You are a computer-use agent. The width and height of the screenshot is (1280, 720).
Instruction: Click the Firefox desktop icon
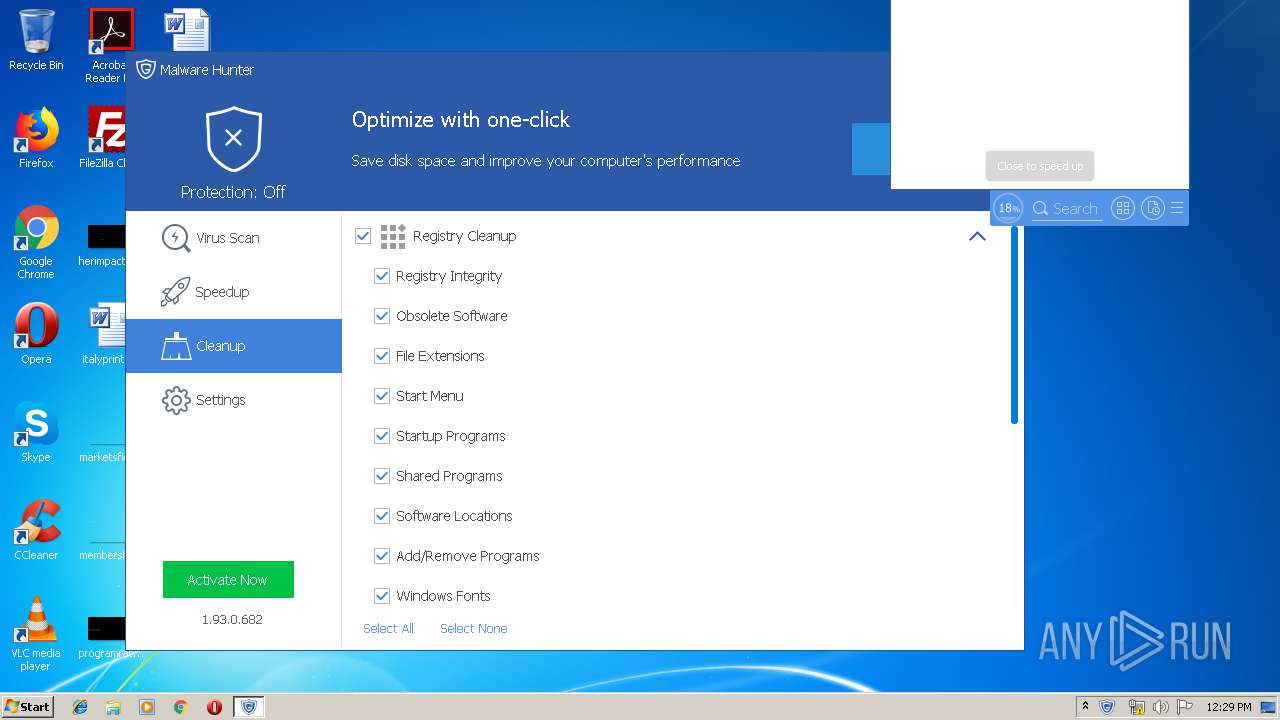click(36, 138)
